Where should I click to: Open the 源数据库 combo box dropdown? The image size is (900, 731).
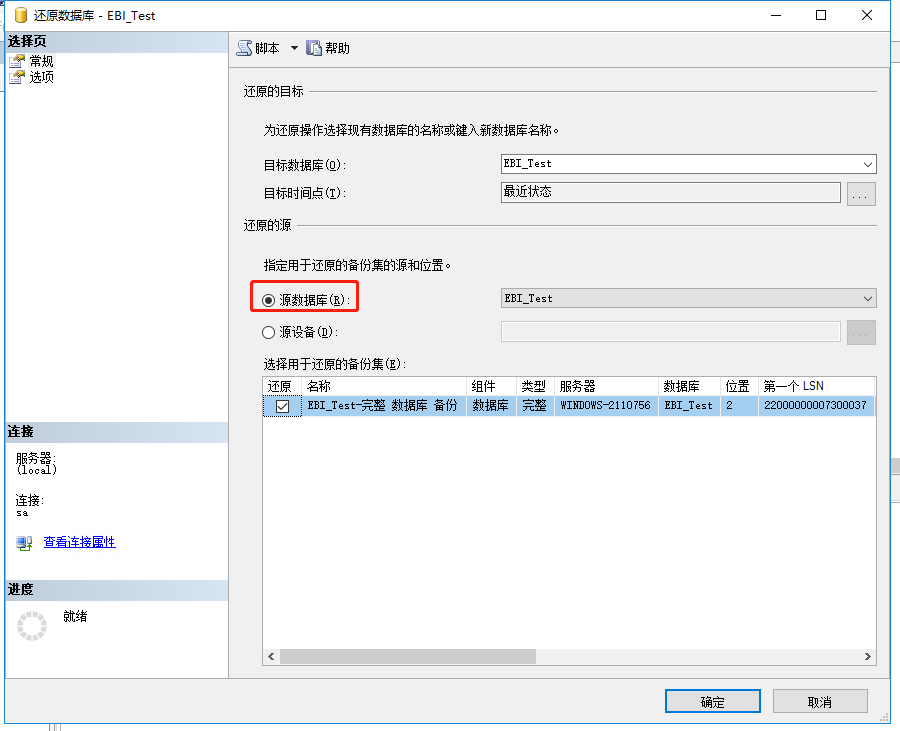click(x=866, y=297)
